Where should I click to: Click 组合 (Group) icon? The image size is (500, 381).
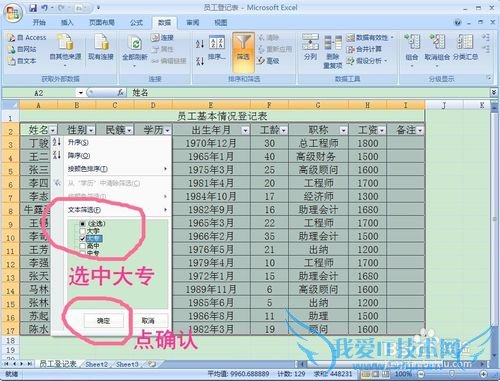tap(412, 49)
